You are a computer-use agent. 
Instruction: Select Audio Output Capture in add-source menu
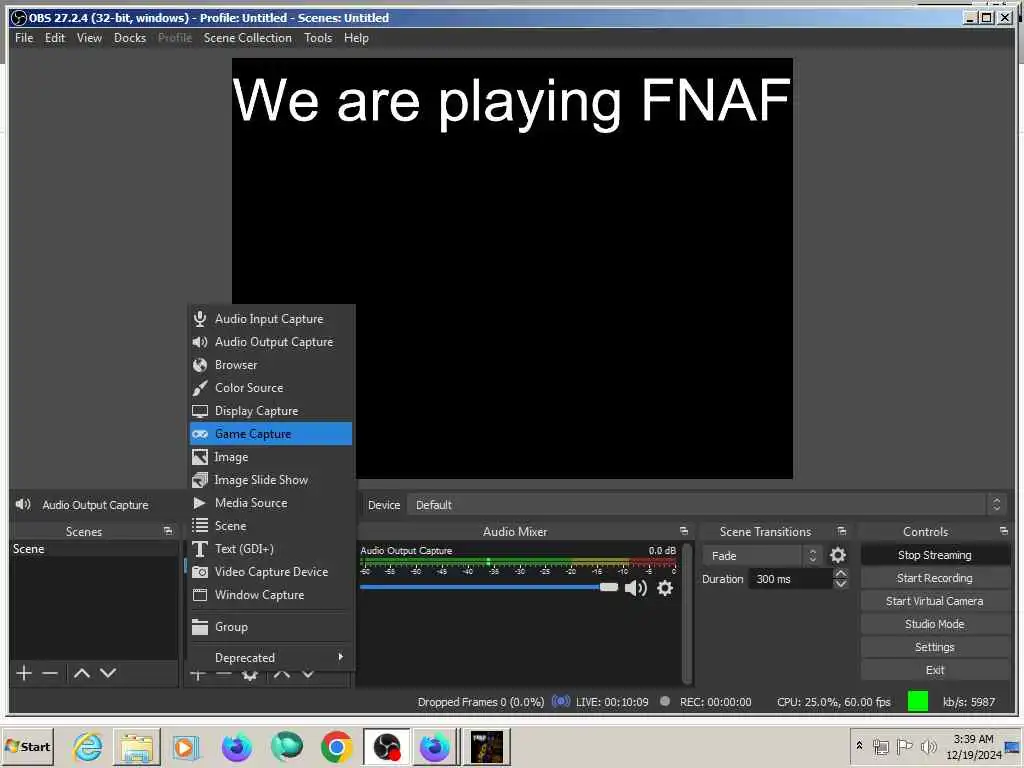(x=270, y=342)
